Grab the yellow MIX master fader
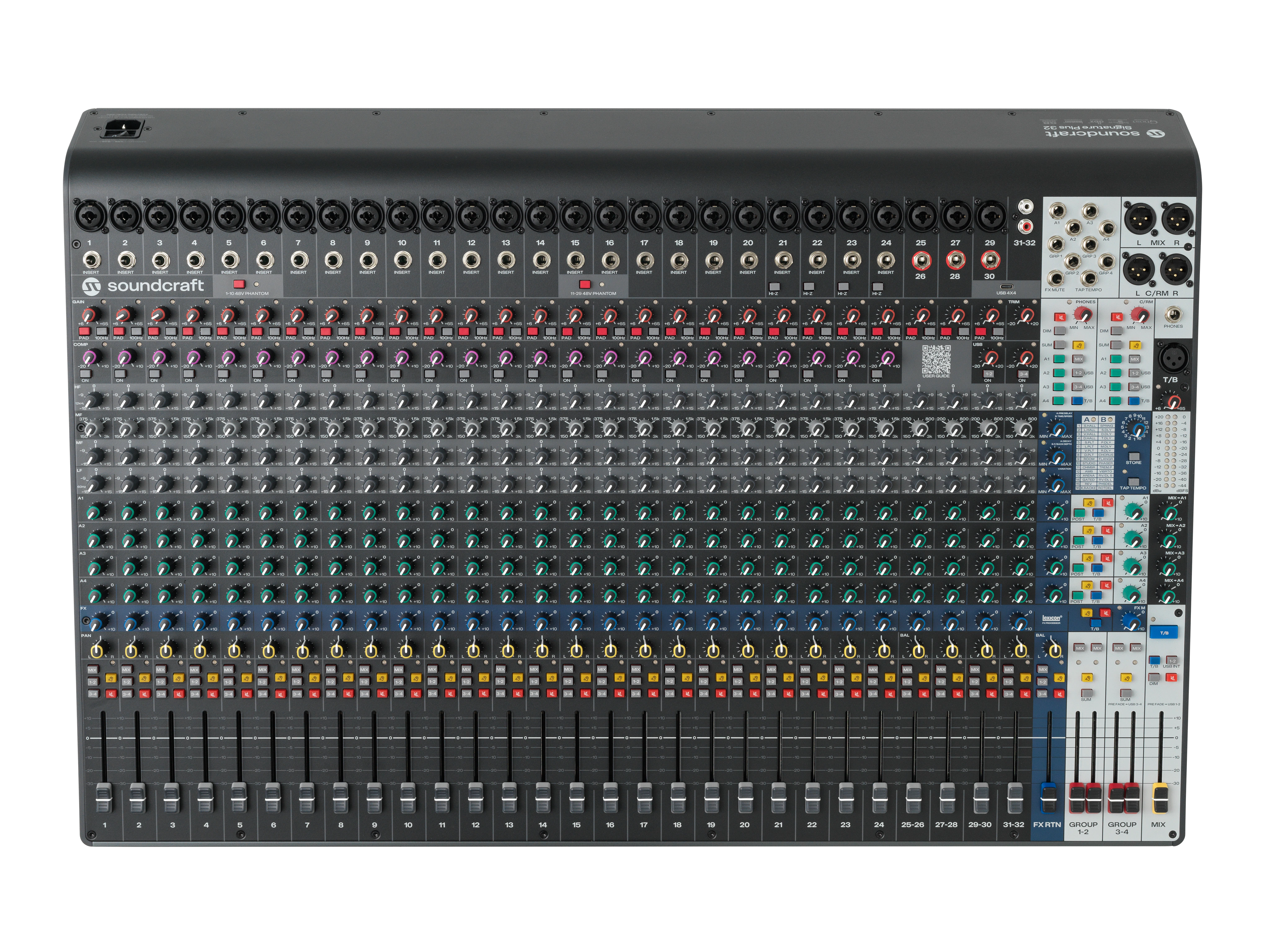1270x952 pixels. pos(1160,798)
